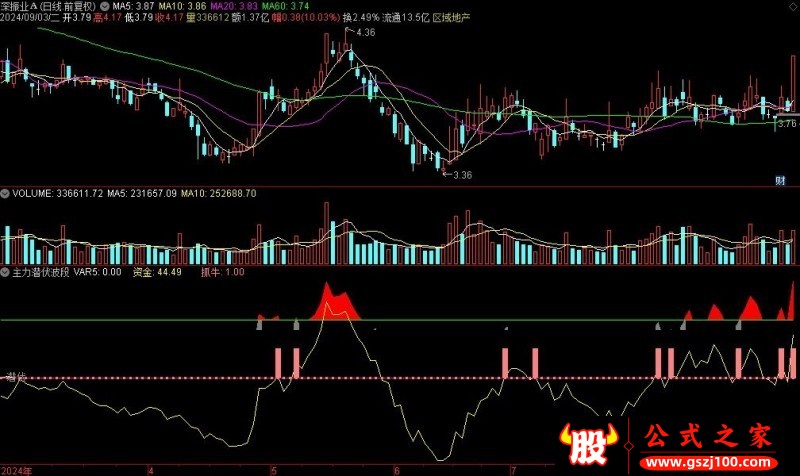Open the 主力潜伏波段 indicator dropdown arrow
The width and height of the screenshot is (800, 476).
[5, 272]
